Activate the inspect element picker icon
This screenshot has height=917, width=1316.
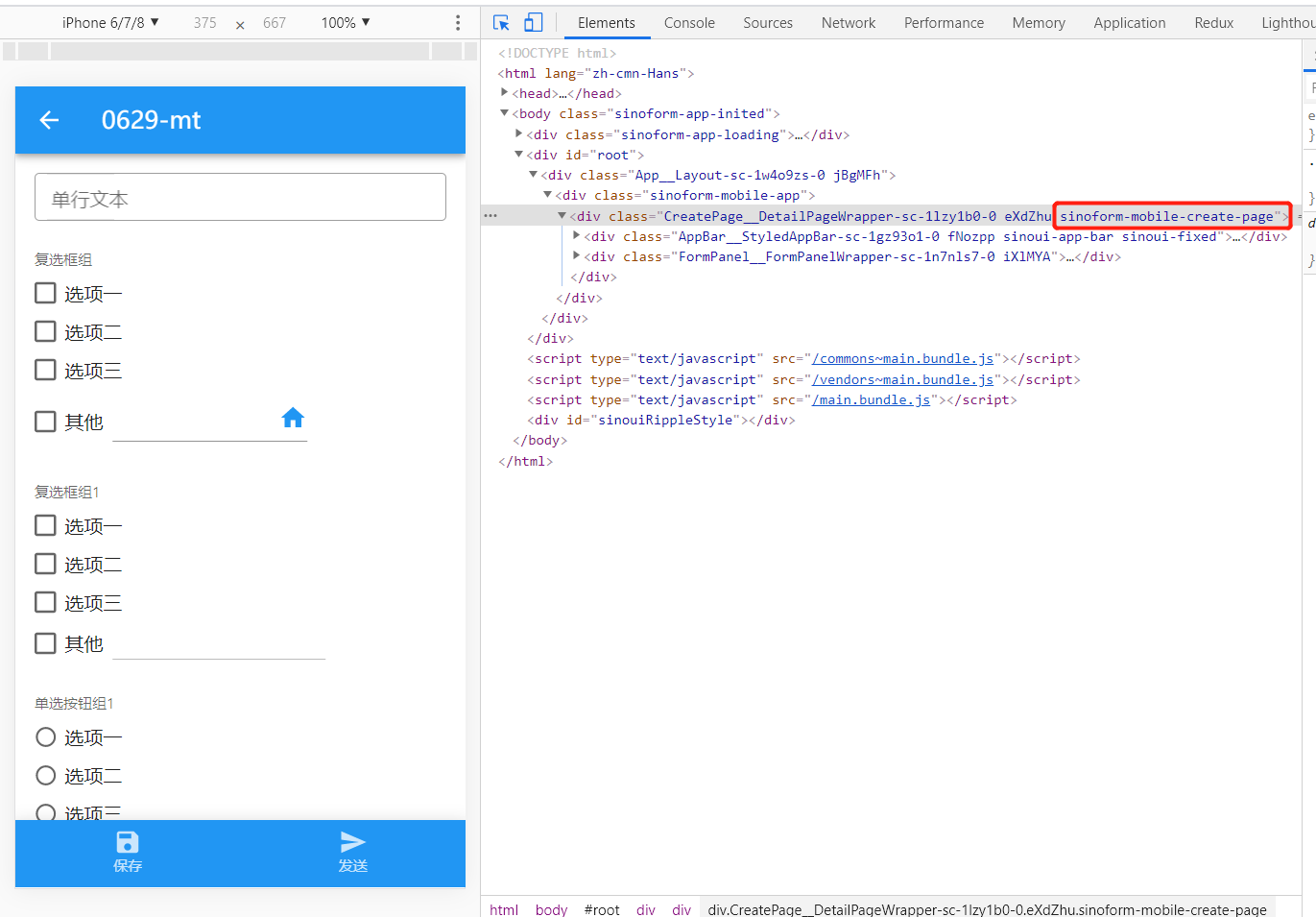click(x=501, y=23)
